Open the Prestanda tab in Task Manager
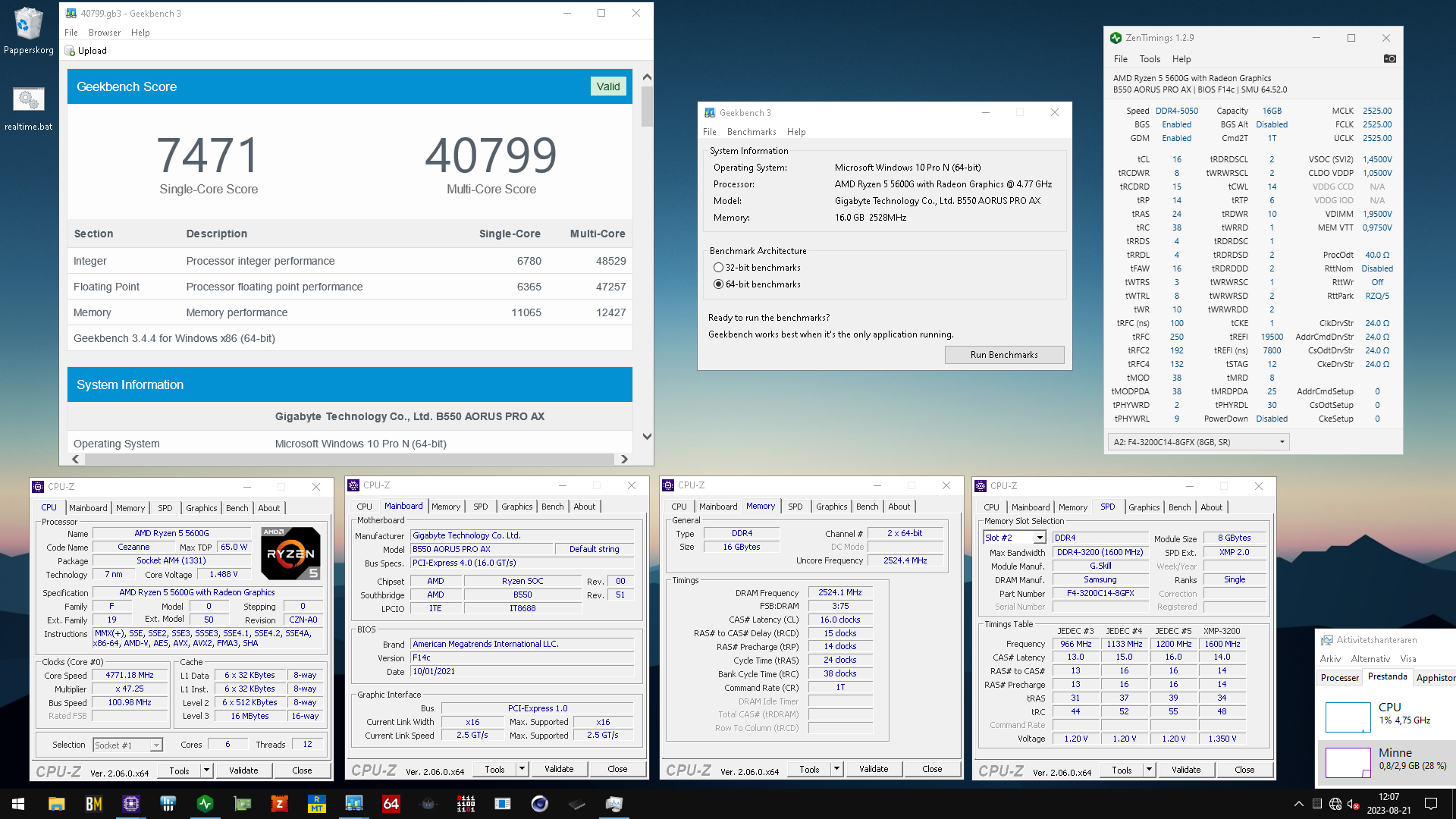Viewport: 1456px width, 819px height. click(1387, 677)
